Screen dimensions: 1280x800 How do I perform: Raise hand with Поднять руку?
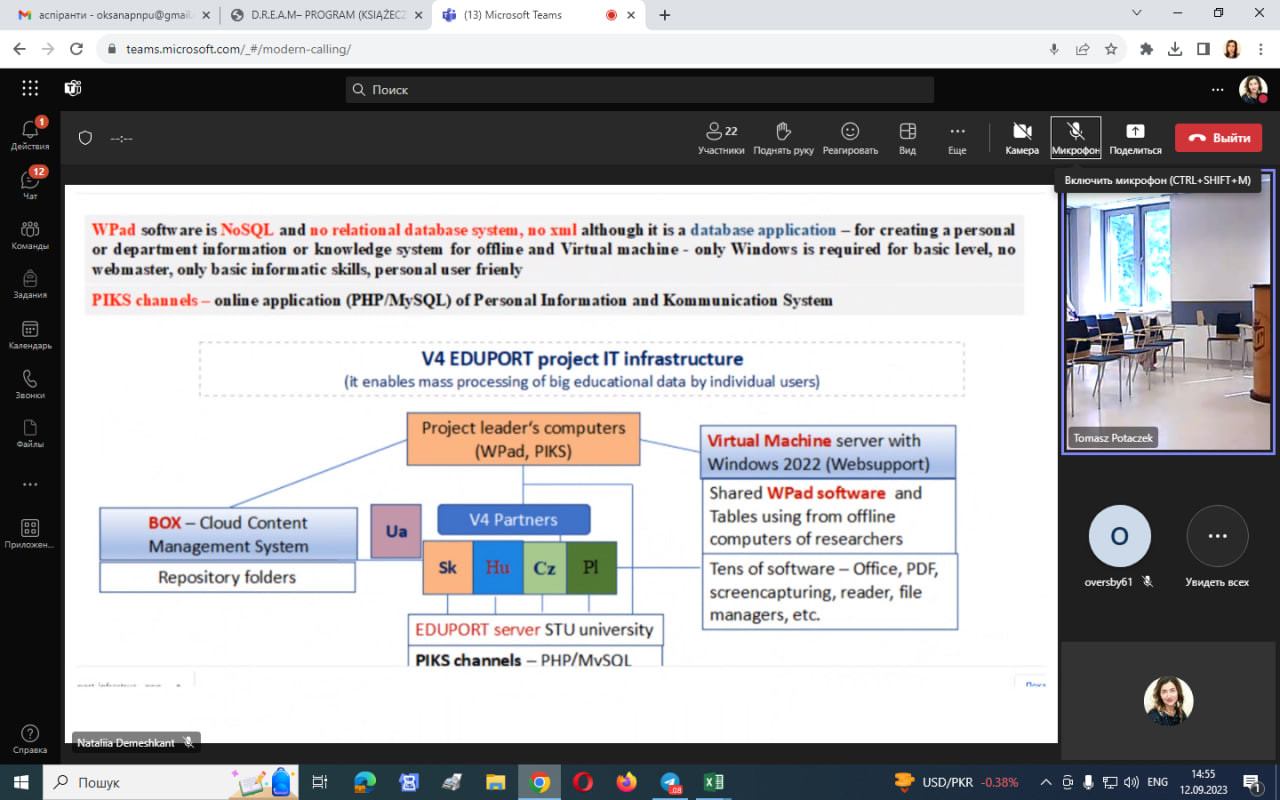click(x=784, y=138)
